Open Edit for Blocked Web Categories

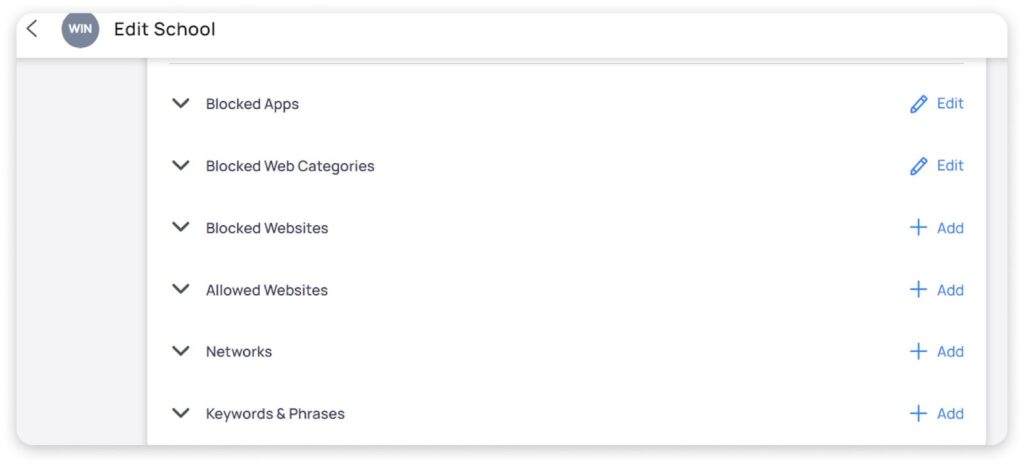click(x=950, y=166)
